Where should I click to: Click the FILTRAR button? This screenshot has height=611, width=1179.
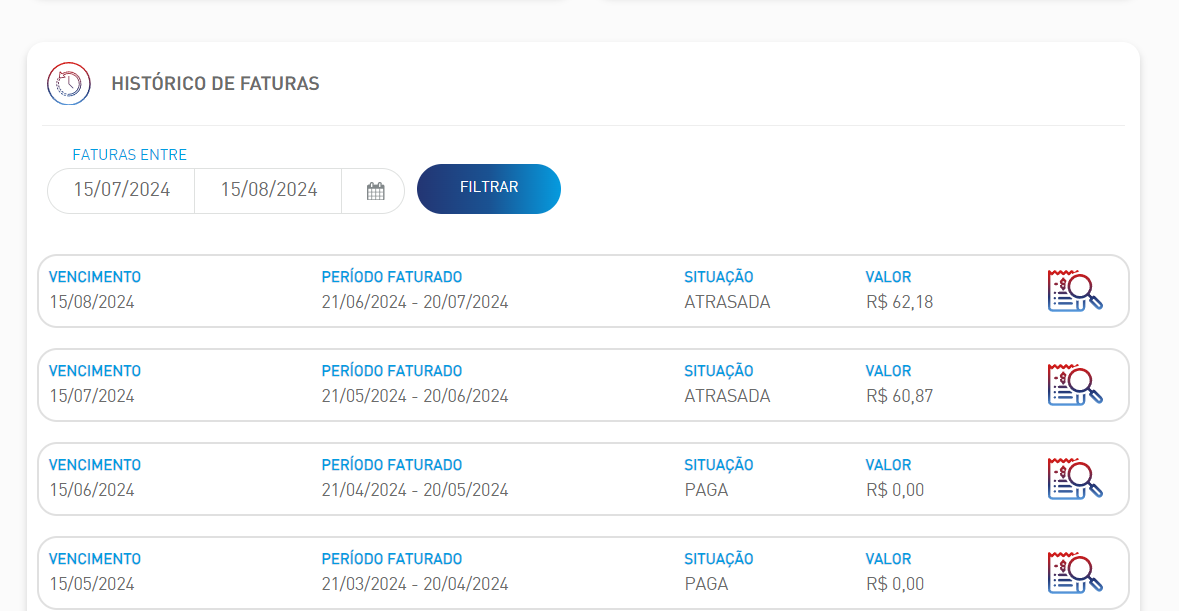[489, 189]
